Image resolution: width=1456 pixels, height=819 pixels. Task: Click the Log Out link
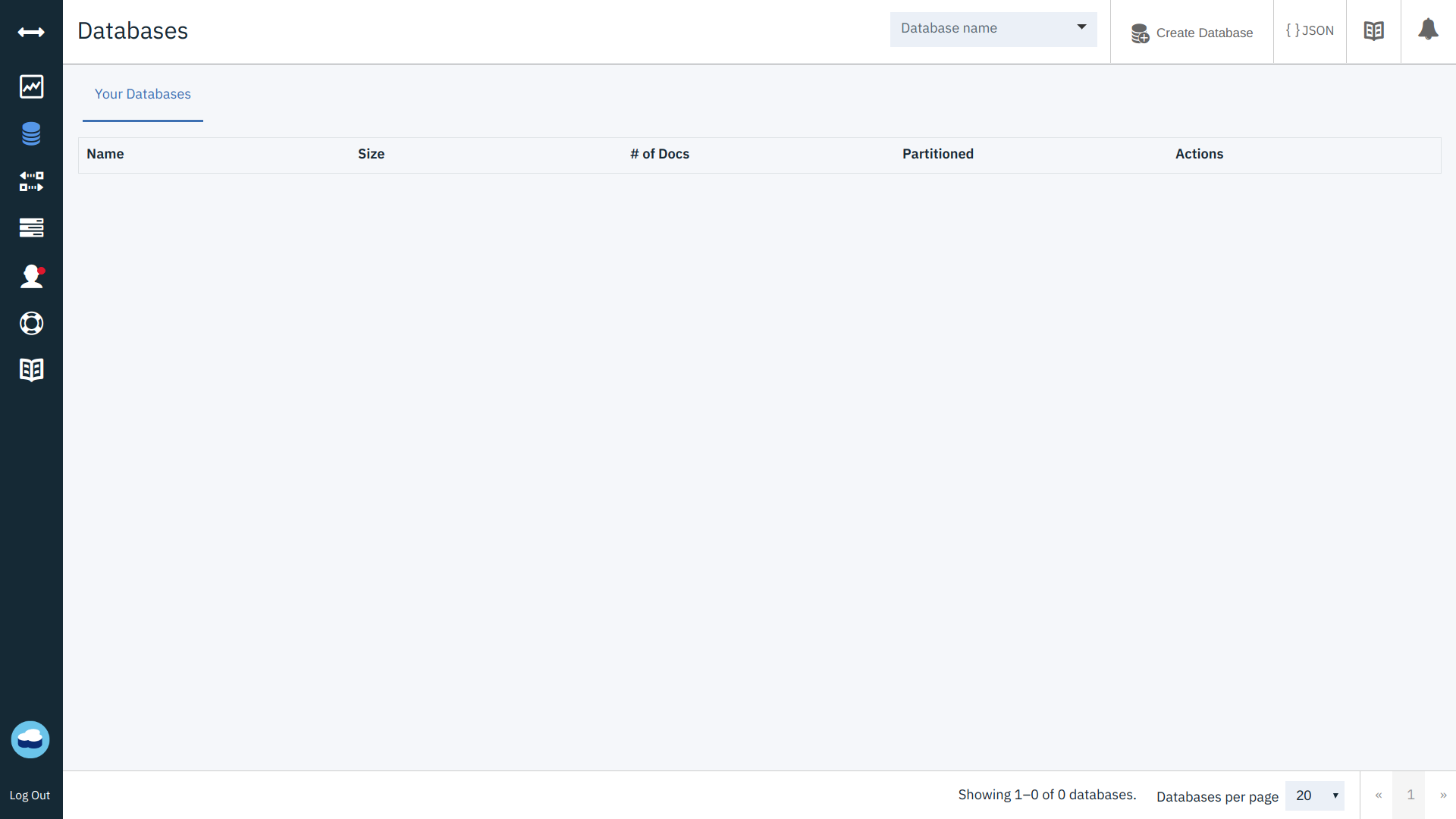coord(30,795)
